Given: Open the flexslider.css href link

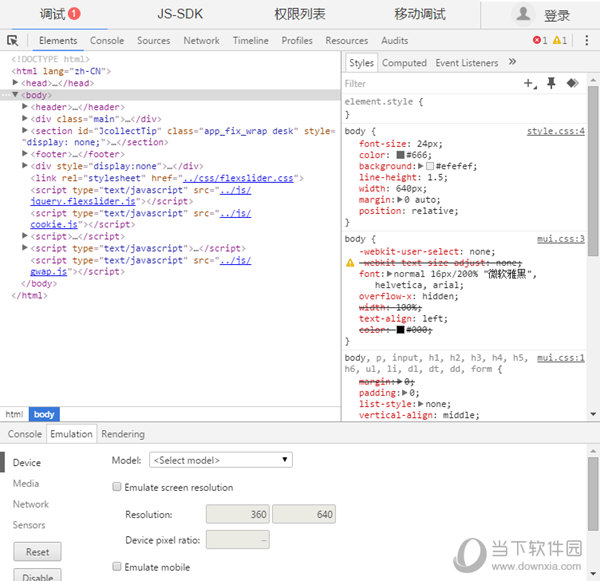Looking at the screenshot, I should coord(238,178).
